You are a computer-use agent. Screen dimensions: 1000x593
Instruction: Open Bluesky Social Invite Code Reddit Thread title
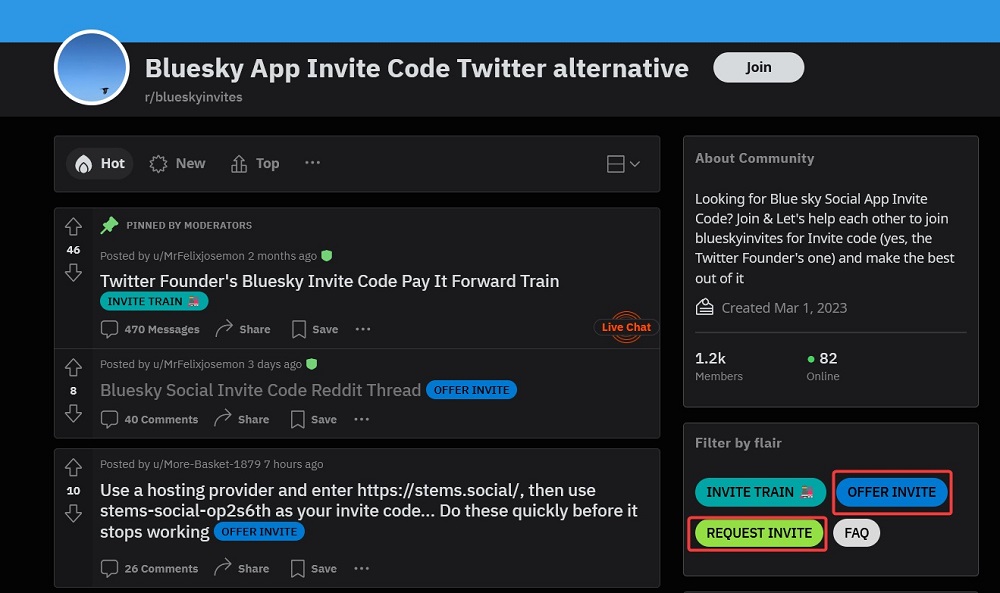point(260,390)
